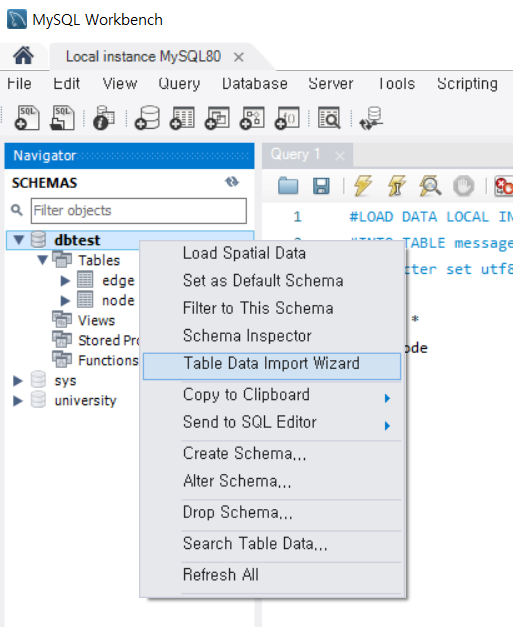Switch to Local instance MySQL80 tab
Screen dimensions: 513x627
[x=143, y=57]
